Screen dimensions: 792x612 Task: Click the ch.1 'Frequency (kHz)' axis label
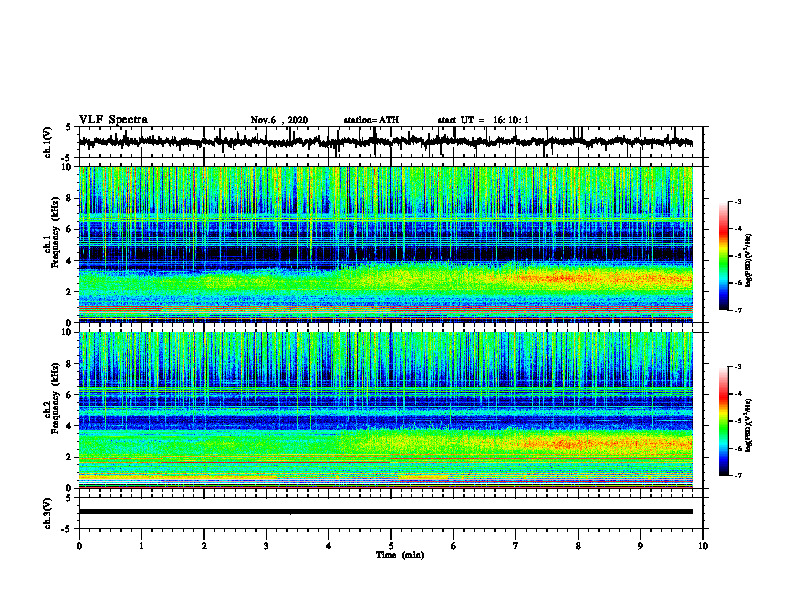coord(55,233)
